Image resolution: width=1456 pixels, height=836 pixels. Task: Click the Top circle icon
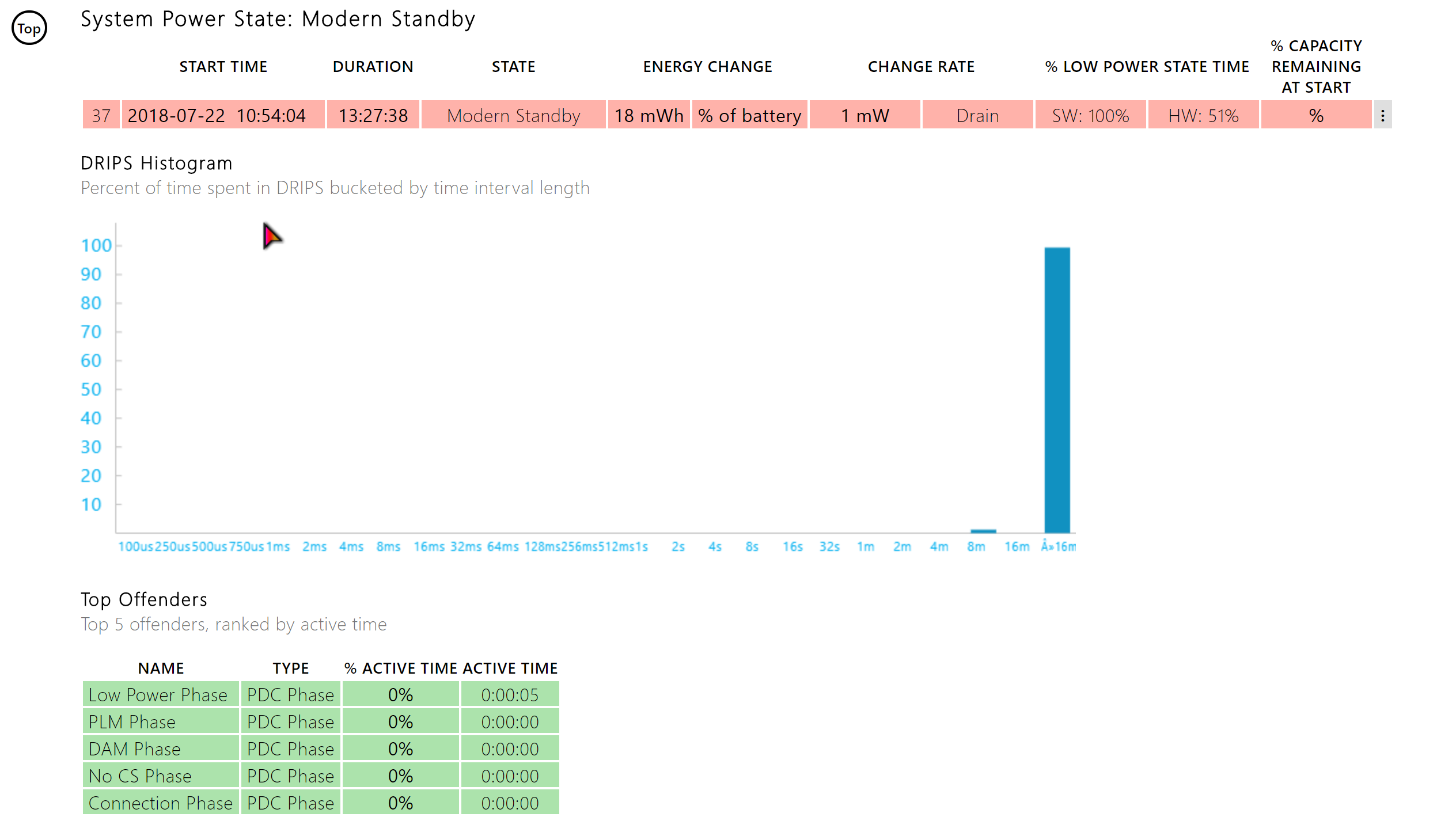[29, 28]
